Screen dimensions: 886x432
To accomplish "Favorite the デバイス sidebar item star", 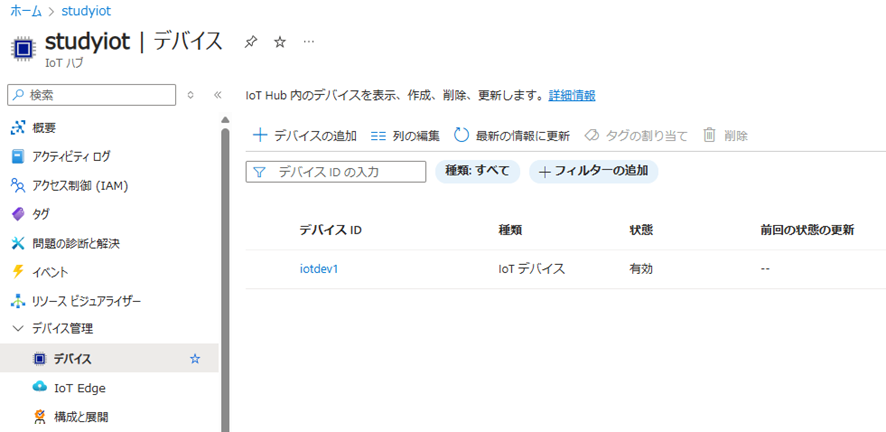I will [195, 359].
